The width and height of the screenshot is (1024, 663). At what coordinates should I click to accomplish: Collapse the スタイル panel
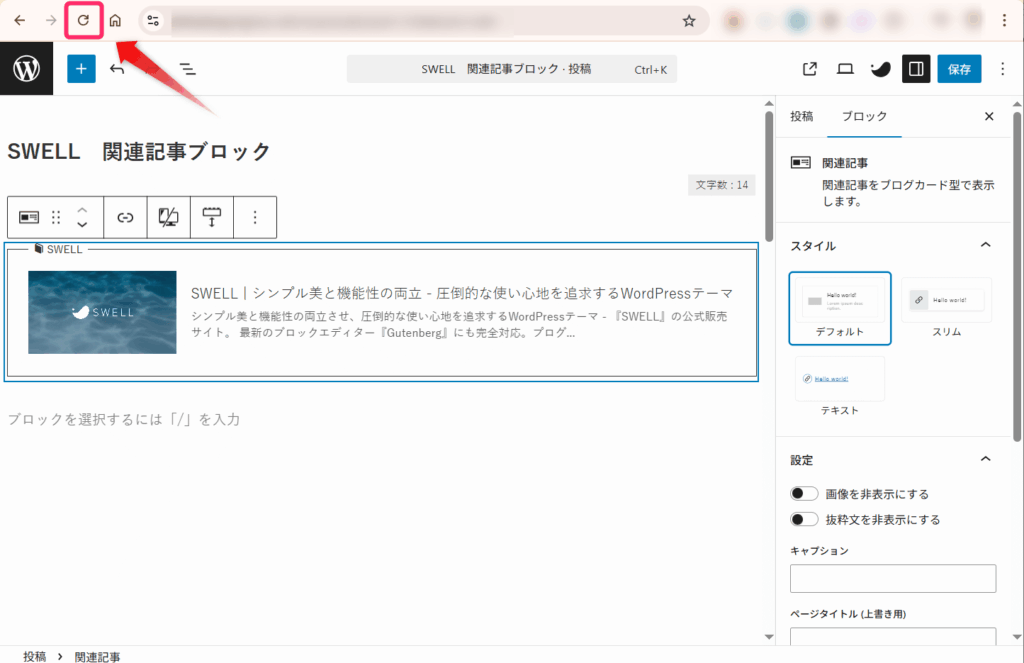[x=985, y=245]
